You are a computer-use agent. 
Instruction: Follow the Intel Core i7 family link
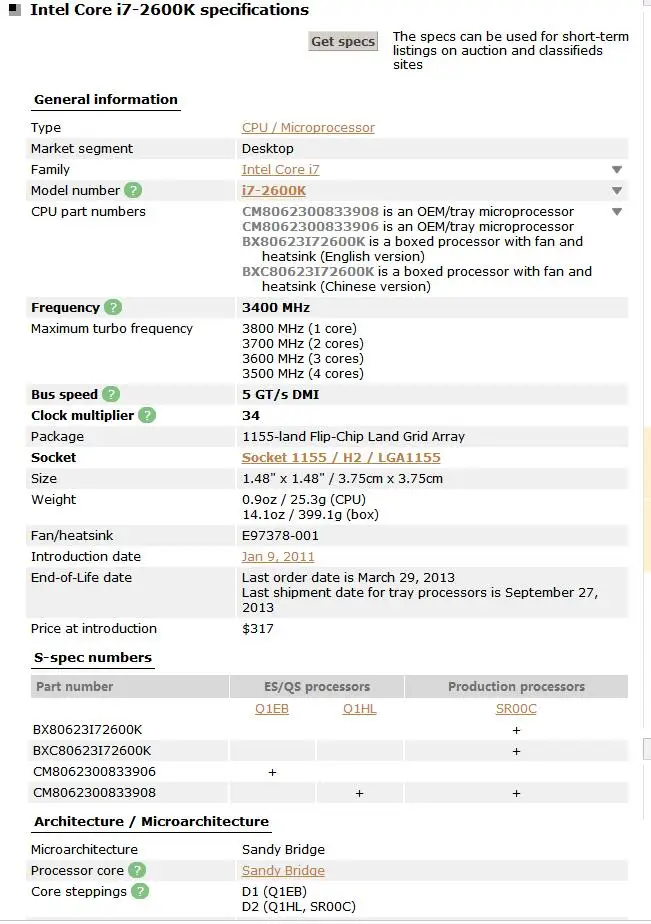point(280,170)
